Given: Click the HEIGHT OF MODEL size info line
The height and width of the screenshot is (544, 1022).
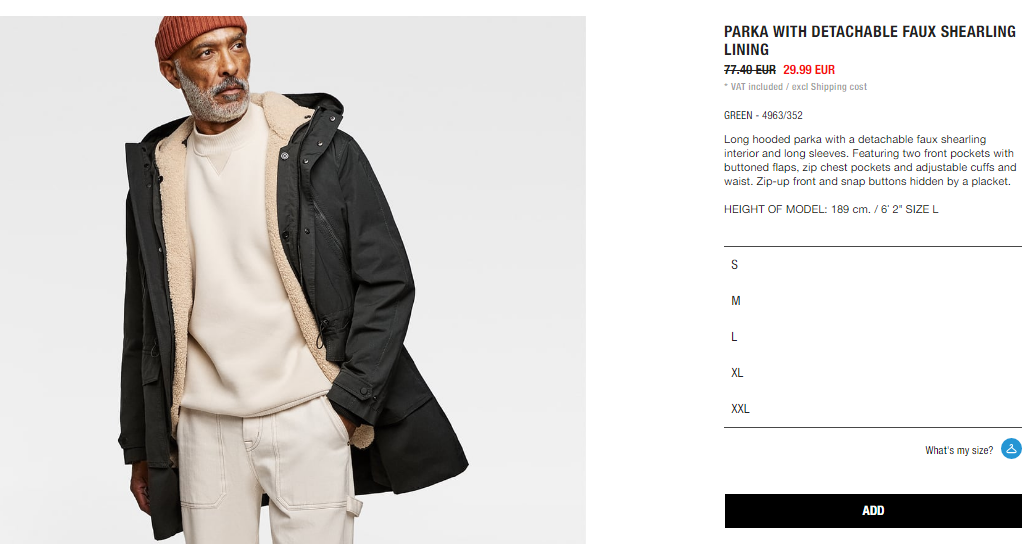Looking at the screenshot, I should click(x=831, y=209).
